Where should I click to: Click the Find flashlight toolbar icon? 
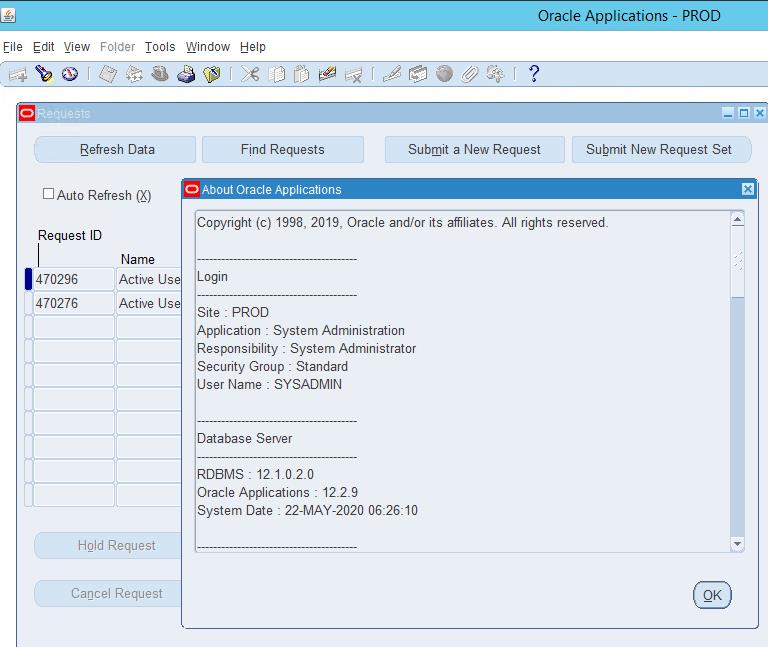click(44, 74)
